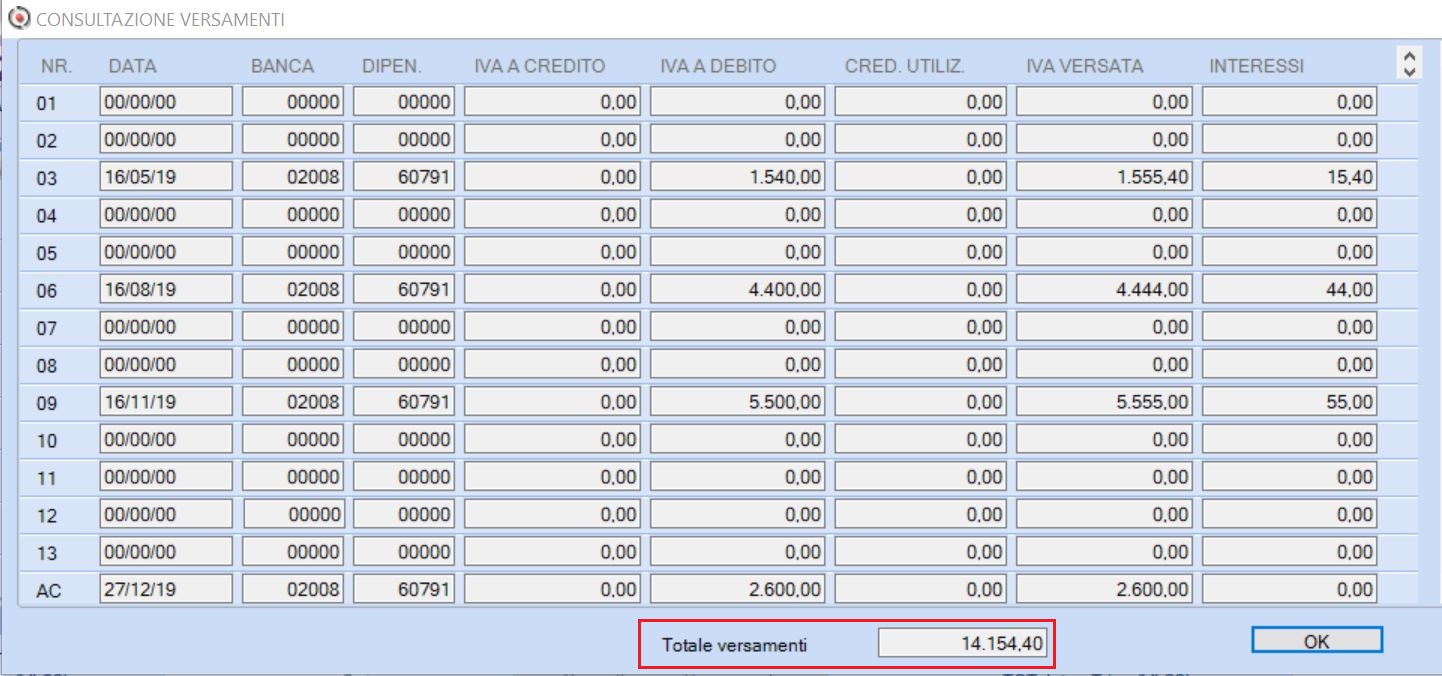This screenshot has width=1442, height=676.
Task: Click the IVA VERSATA column header
Action: point(1084,66)
